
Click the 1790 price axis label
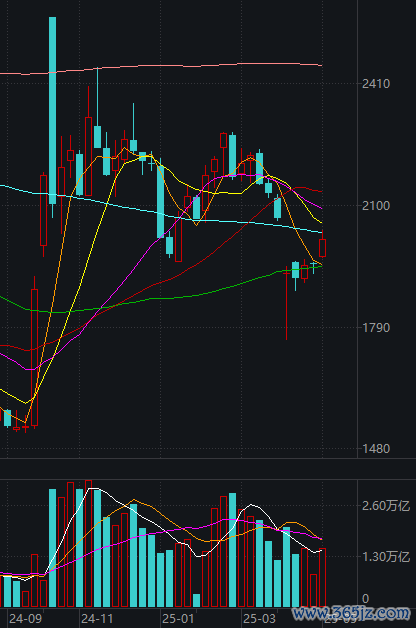(x=376, y=328)
